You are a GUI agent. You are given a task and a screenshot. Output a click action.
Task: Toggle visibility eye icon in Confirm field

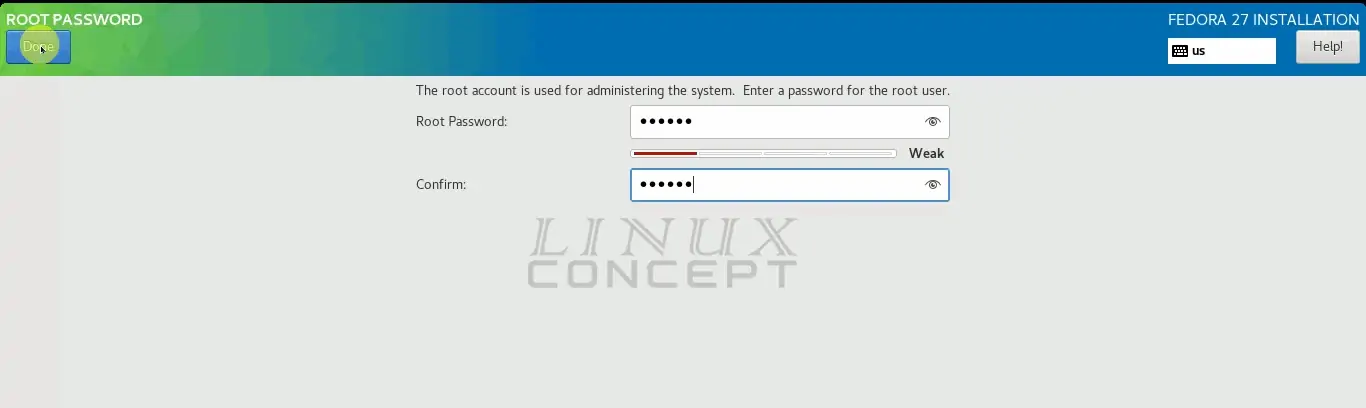pos(933,185)
